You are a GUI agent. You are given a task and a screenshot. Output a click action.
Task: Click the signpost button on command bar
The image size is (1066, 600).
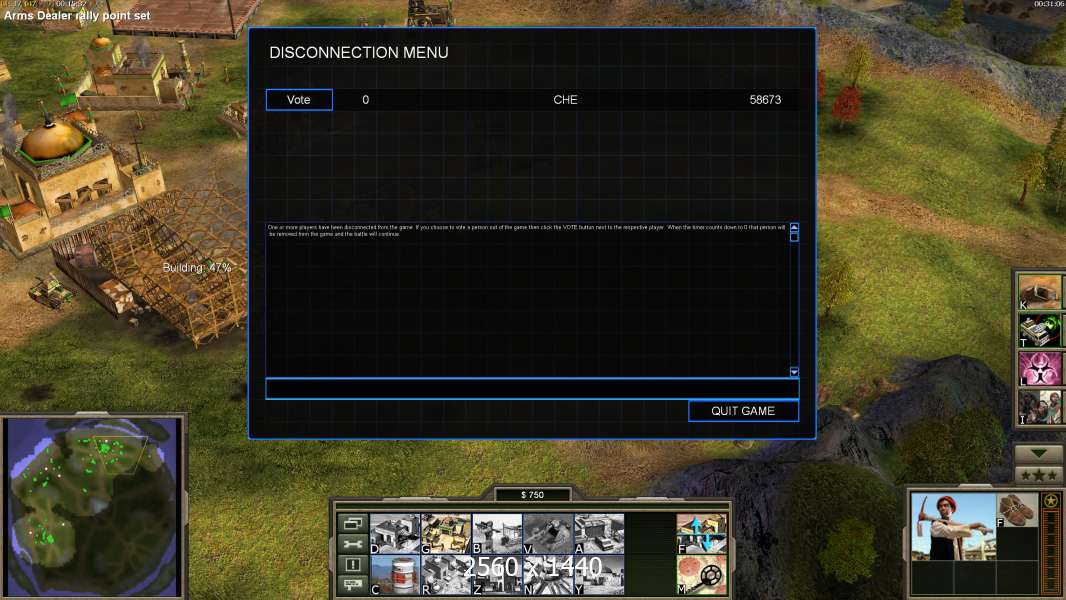click(353, 584)
